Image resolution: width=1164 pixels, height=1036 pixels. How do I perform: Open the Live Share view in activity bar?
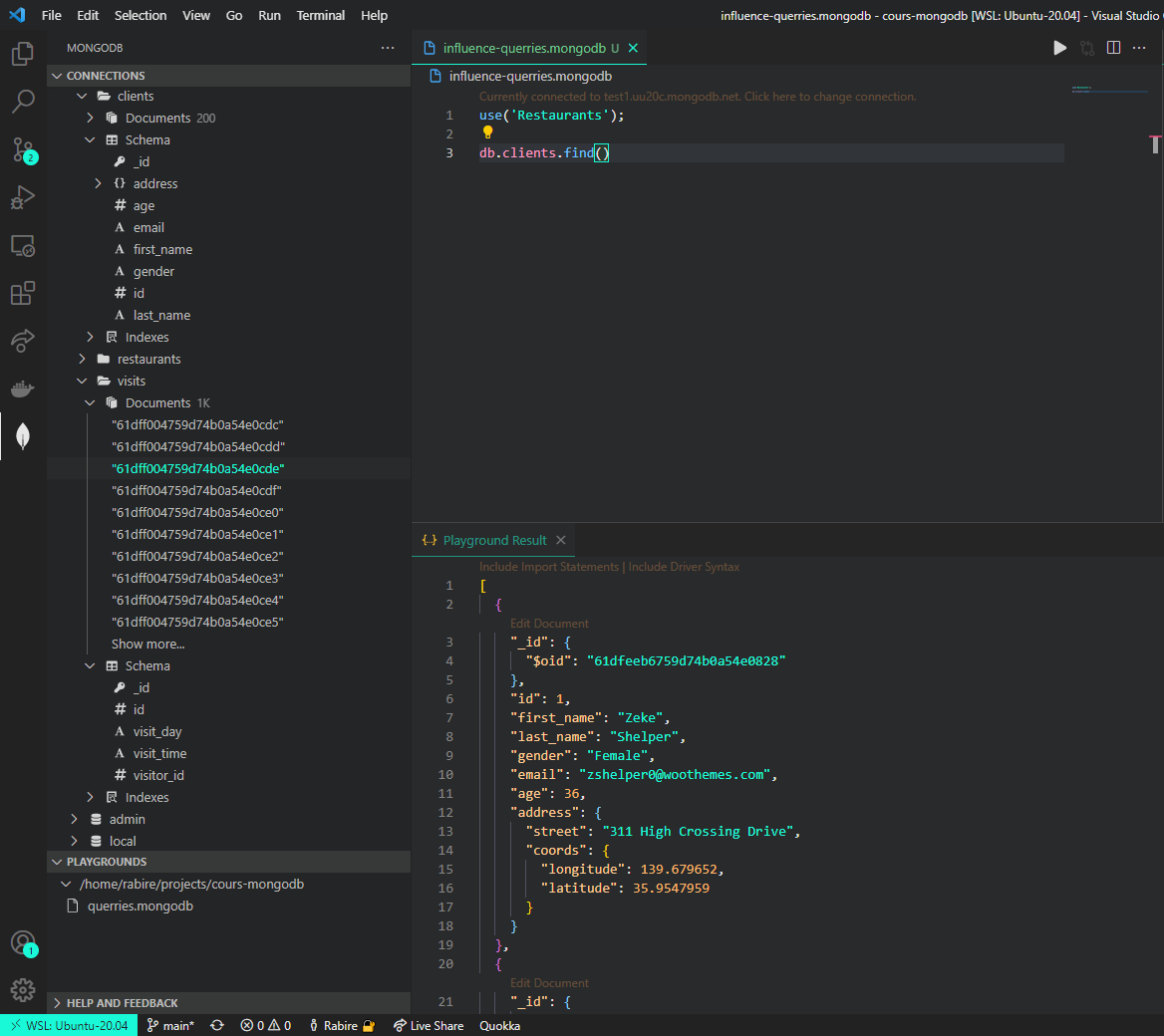pos(23,341)
